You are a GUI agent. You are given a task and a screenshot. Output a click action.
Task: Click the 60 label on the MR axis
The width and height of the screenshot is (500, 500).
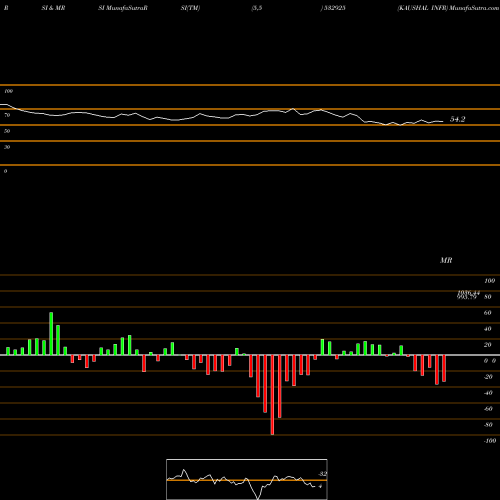488,313
